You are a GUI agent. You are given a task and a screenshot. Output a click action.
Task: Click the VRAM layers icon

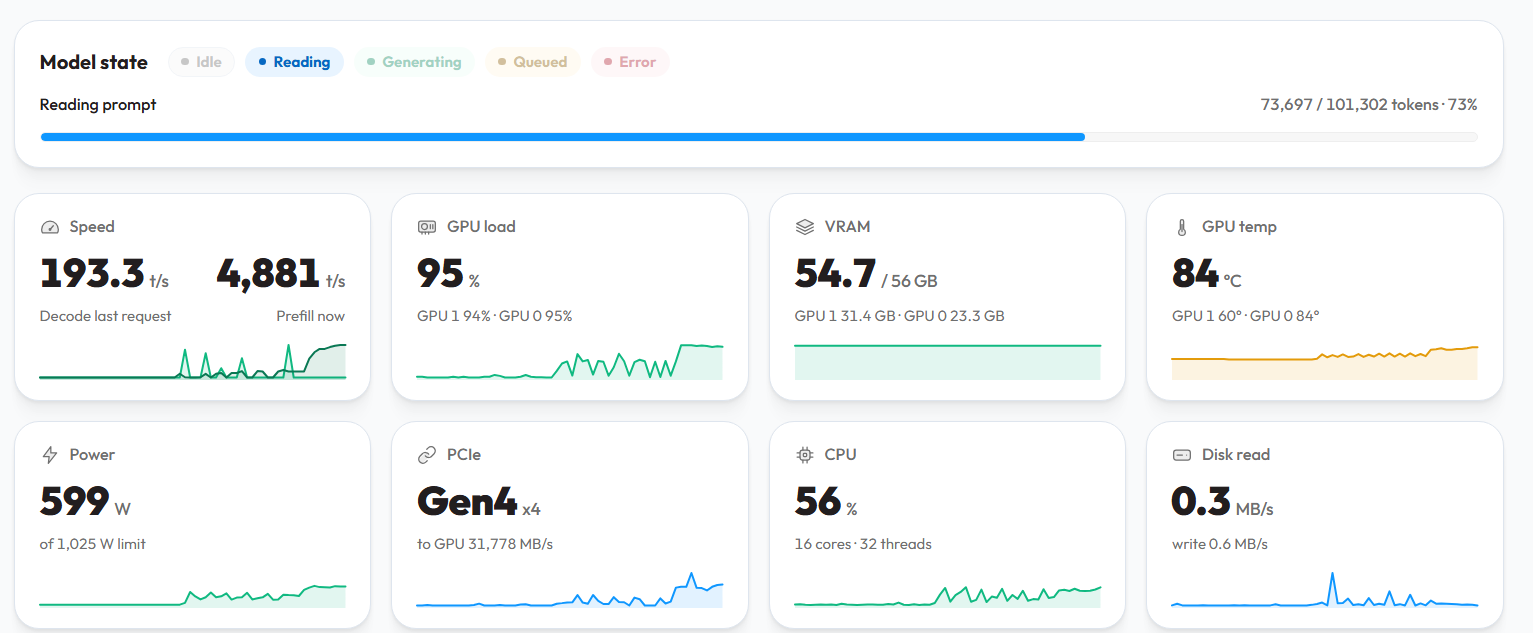(x=805, y=227)
